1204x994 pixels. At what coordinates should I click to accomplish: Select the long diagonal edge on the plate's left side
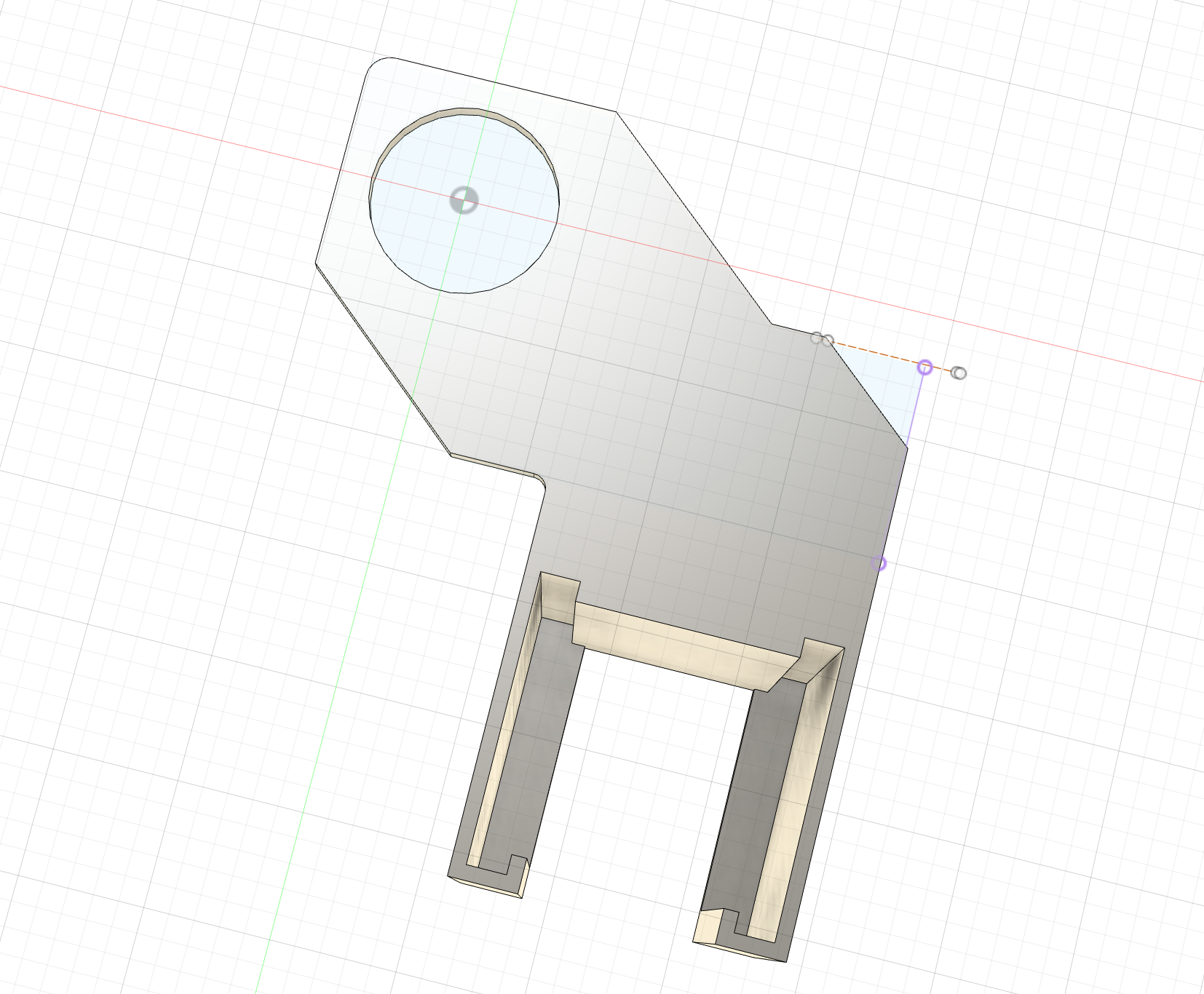384,358
